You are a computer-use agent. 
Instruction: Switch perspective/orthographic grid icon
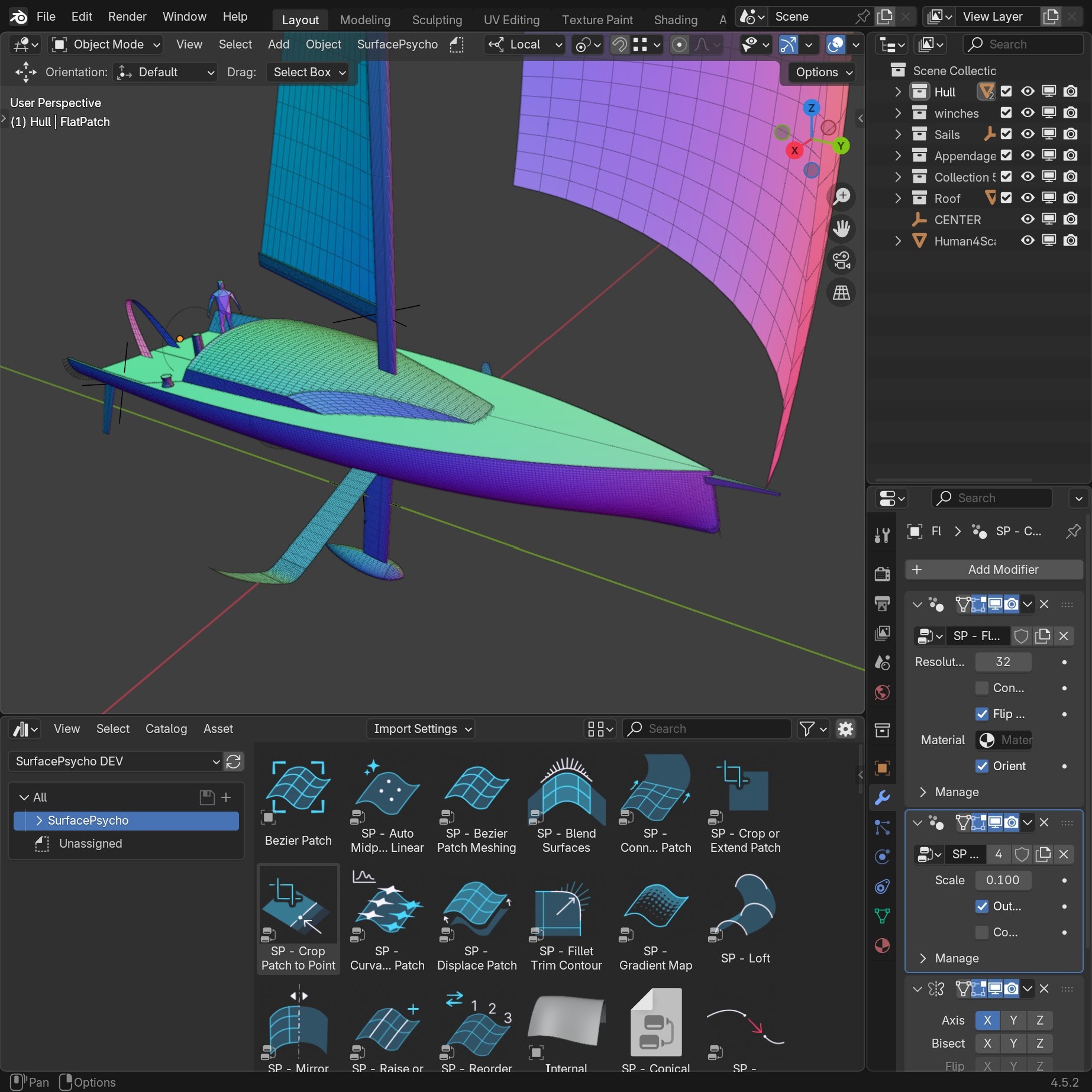[841, 292]
